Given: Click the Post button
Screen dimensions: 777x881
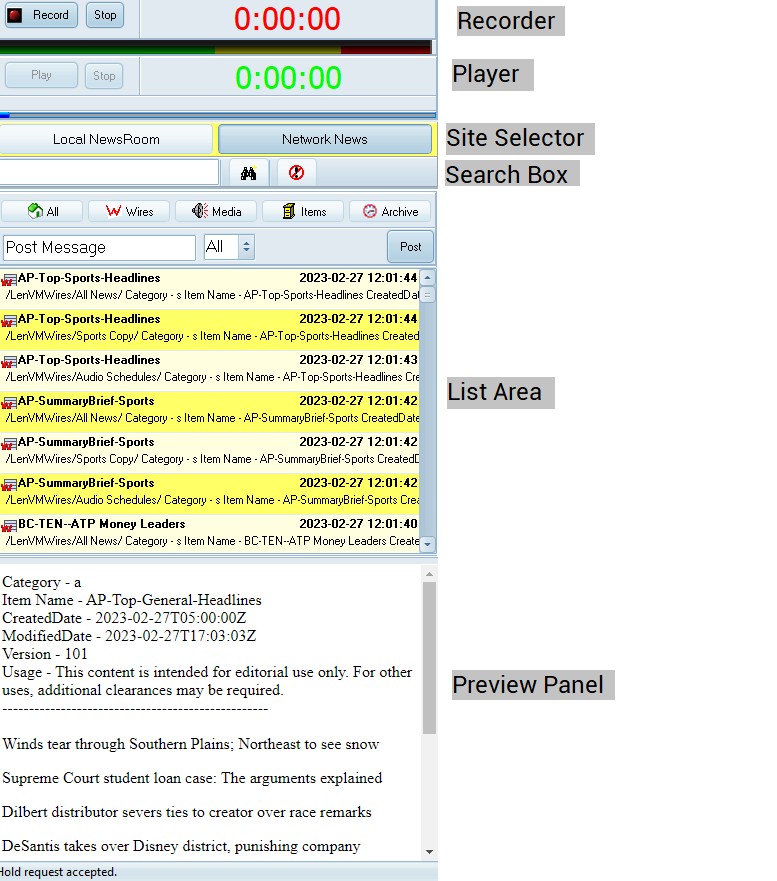Looking at the screenshot, I should coord(410,247).
